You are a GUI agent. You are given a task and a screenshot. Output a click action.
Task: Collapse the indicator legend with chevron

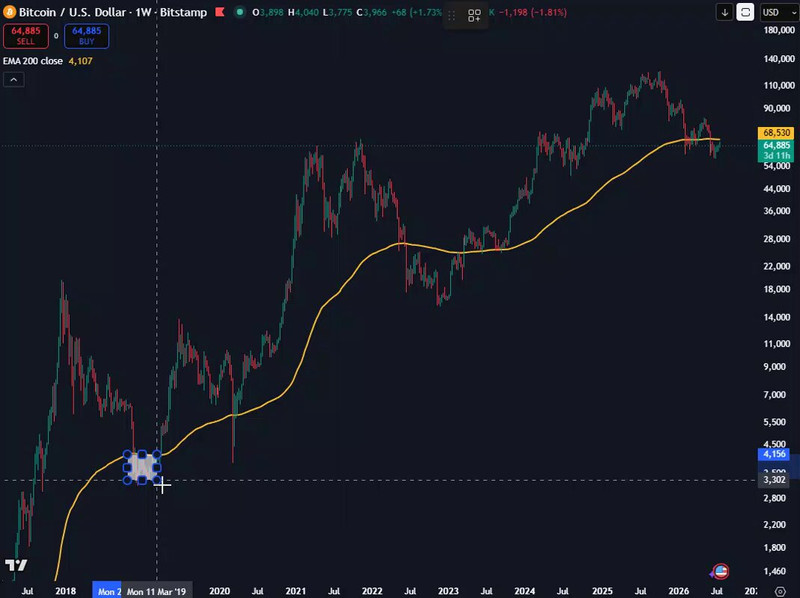point(14,80)
